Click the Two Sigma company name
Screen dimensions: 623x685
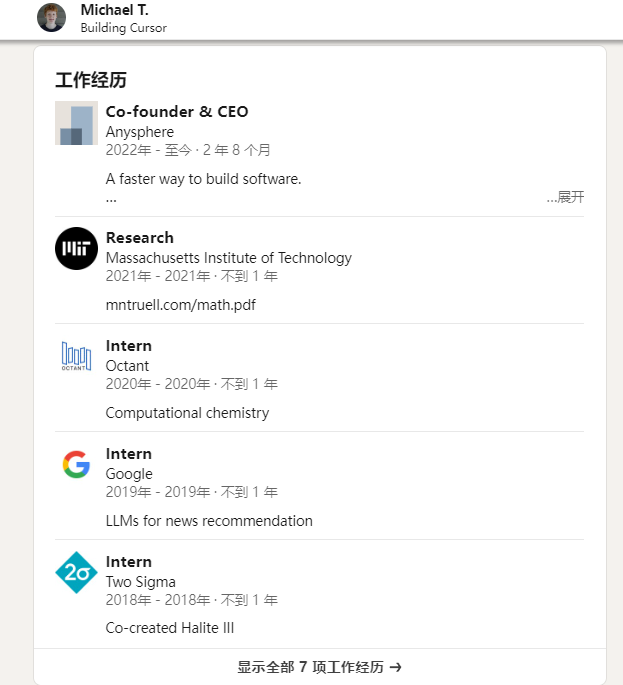point(141,581)
